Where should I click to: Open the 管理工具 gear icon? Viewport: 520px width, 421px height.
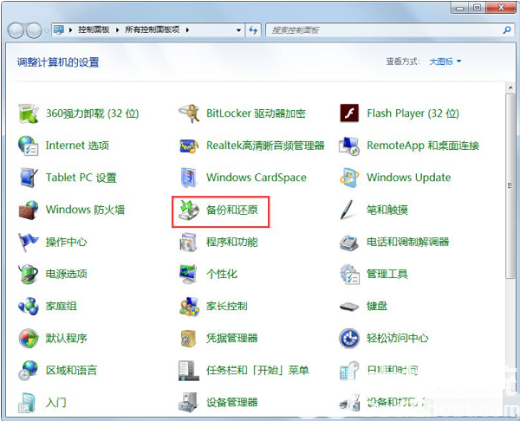[x=349, y=274]
